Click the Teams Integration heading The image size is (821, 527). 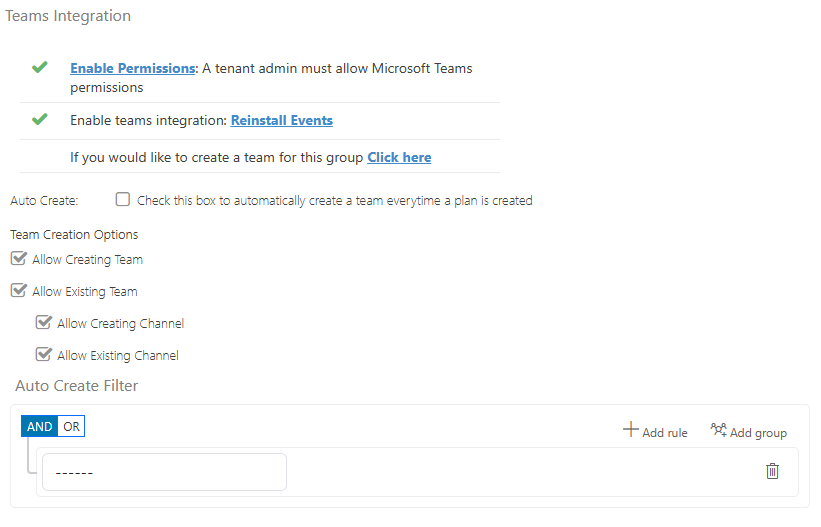click(x=68, y=17)
